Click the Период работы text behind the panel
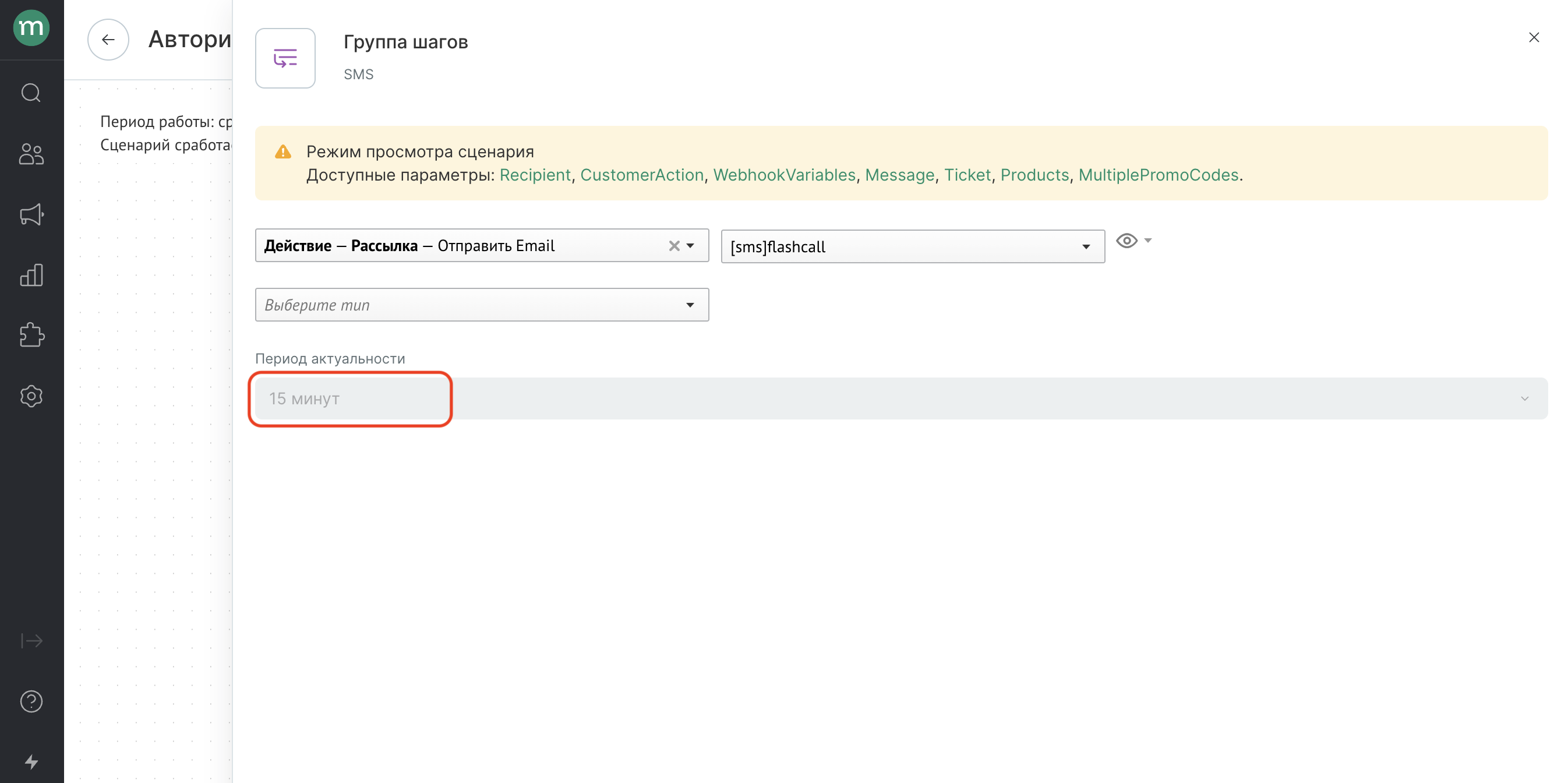Image resolution: width=1568 pixels, height=783 pixels. pos(166,122)
